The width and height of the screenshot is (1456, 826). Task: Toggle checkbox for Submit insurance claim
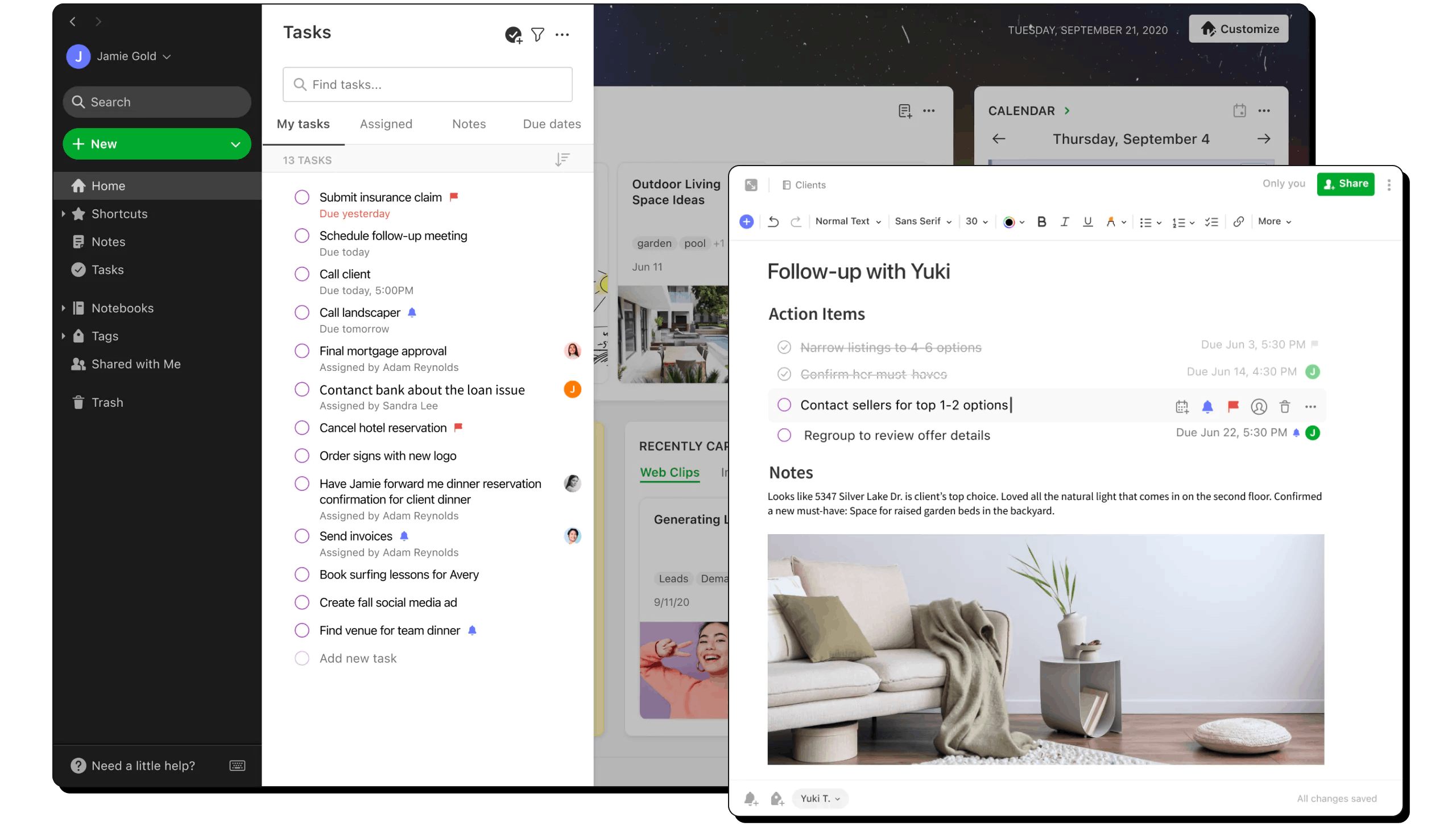[302, 197]
